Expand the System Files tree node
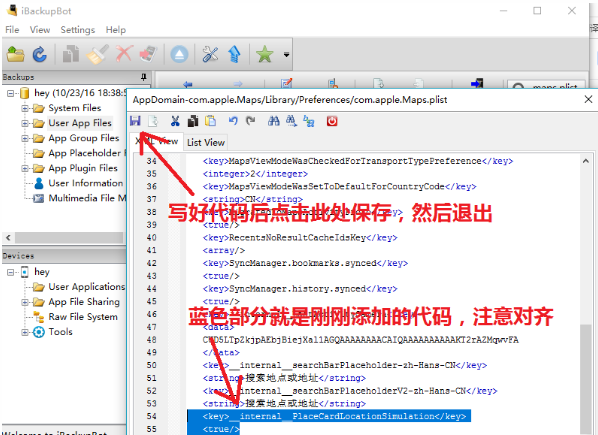The height and width of the screenshot is (435, 598). click(25, 108)
